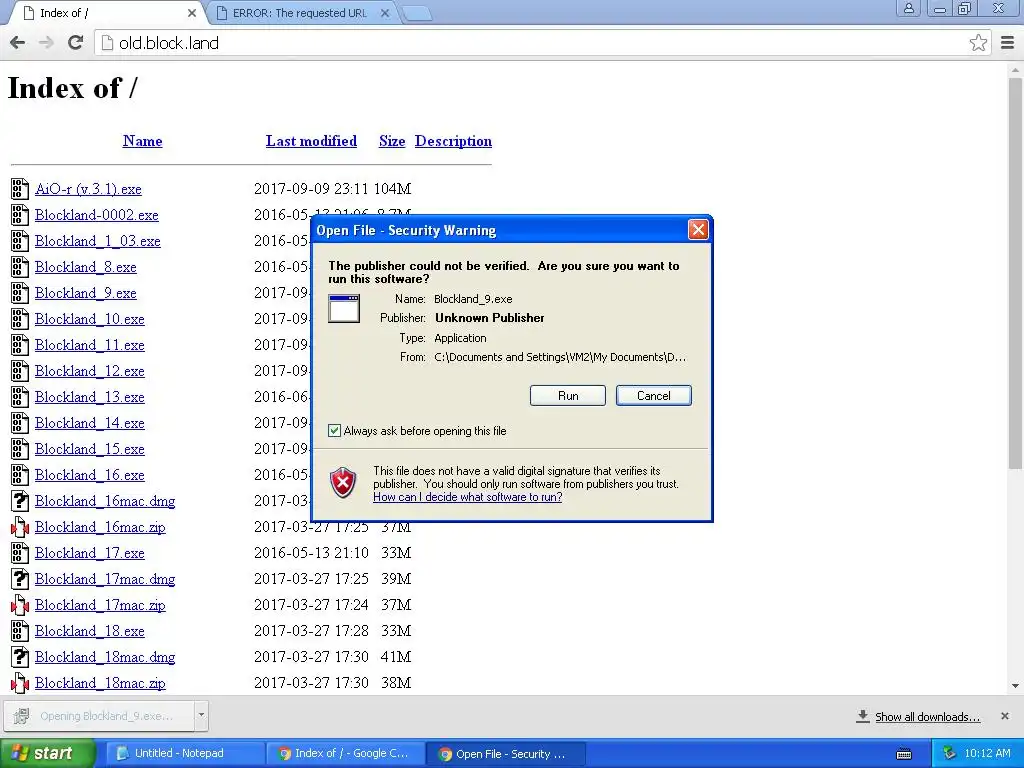
Task: Bookmark page with the star icon
Action: (x=978, y=43)
